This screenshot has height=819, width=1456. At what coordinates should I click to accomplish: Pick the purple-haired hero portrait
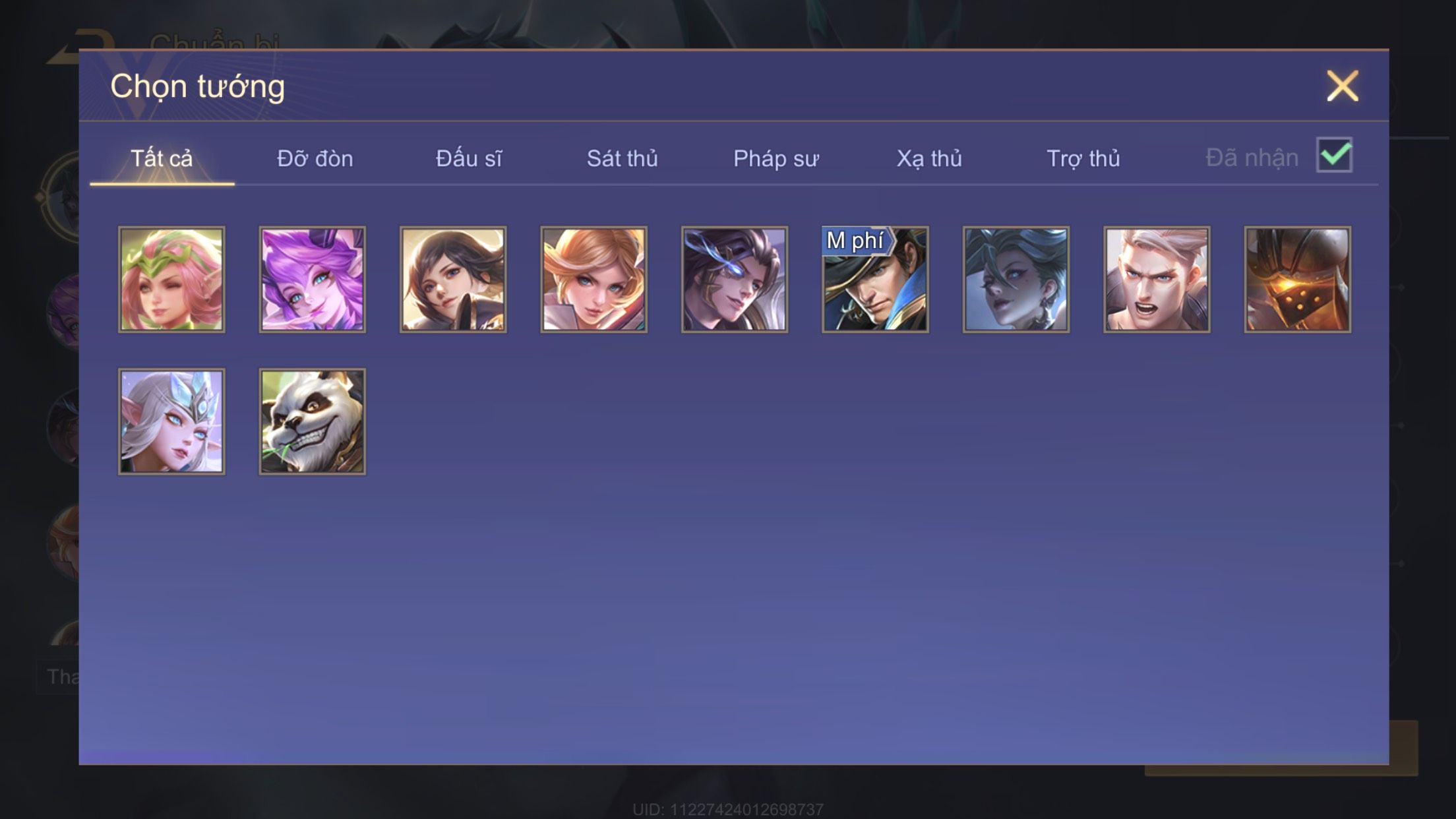[313, 280]
